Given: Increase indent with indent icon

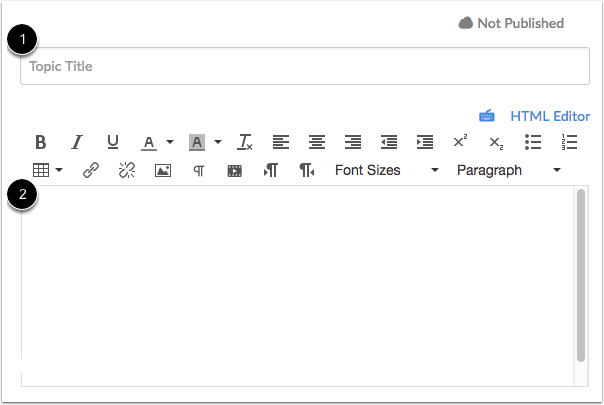Looking at the screenshot, I should click(425, 142).
